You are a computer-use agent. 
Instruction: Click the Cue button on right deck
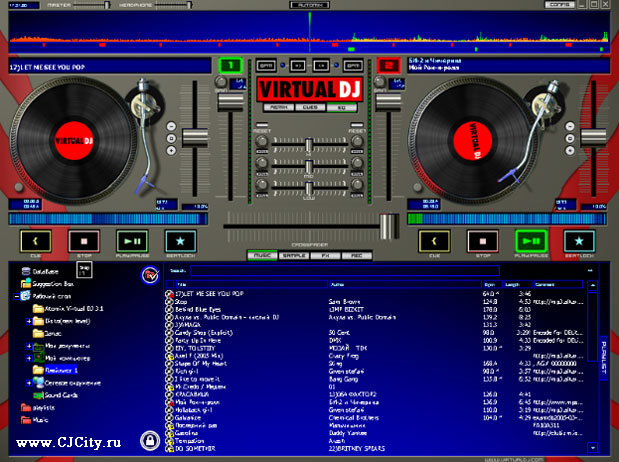point(434,241)
